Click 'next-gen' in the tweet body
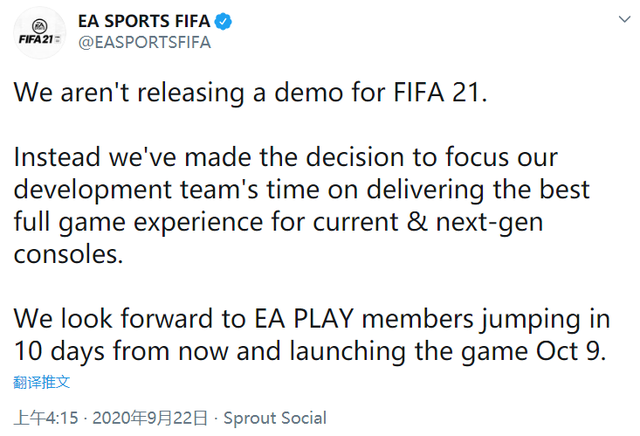The height and width of the screenshot is (436, 640). tap(489, 223)
